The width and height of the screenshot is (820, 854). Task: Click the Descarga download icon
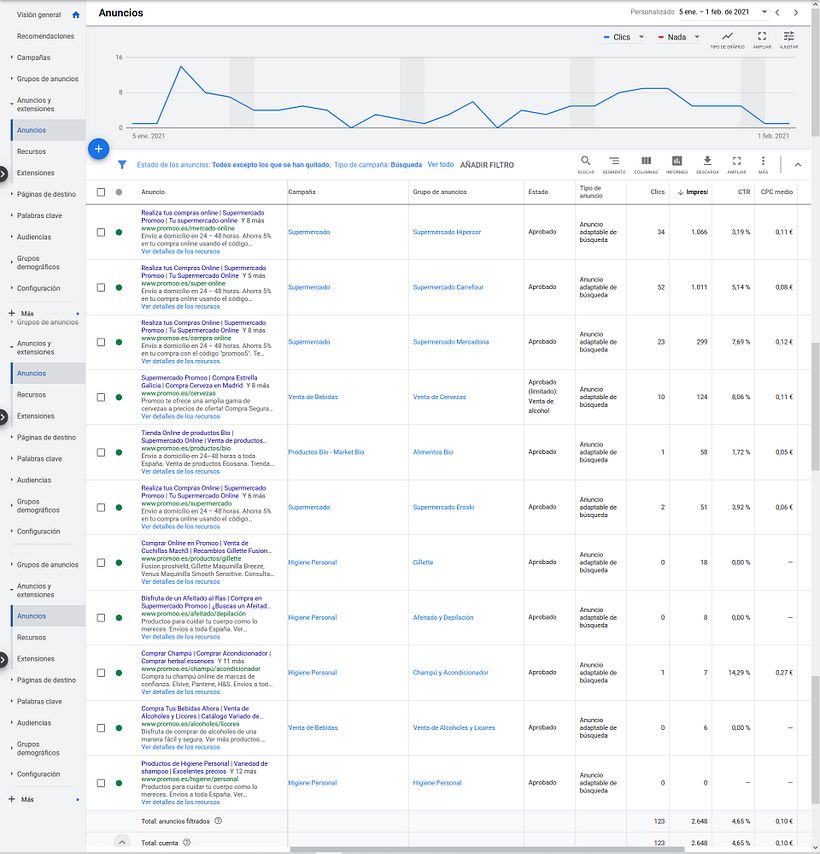[707, 161]
